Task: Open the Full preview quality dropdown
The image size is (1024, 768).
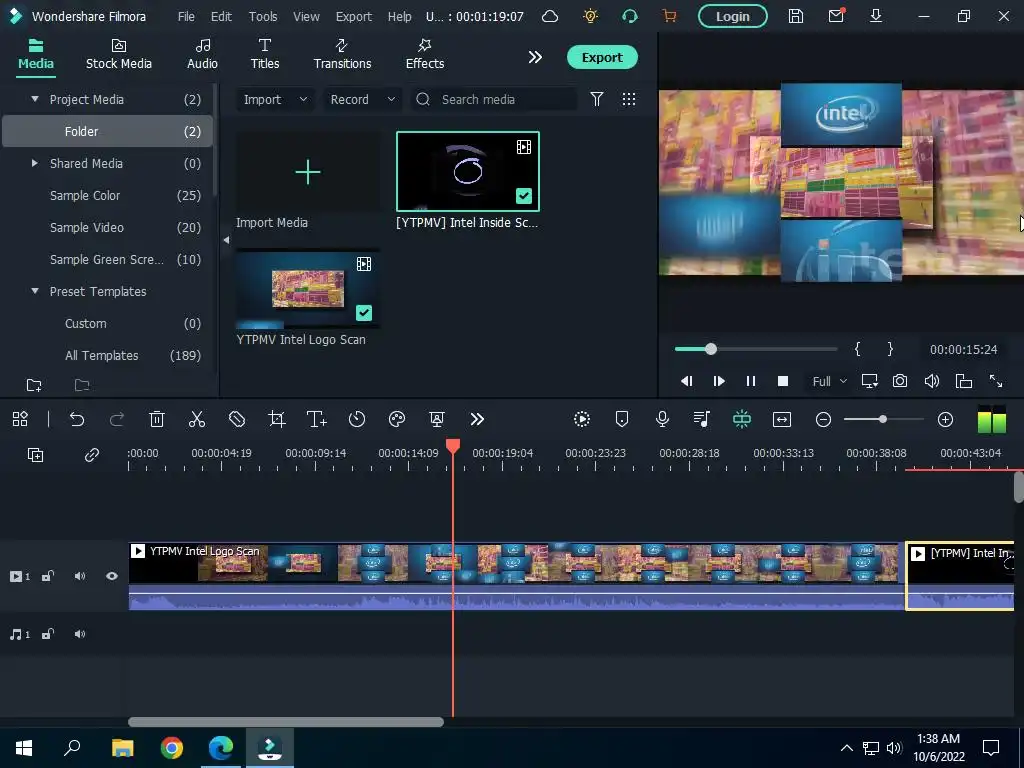Action: [x=829, y=381]
